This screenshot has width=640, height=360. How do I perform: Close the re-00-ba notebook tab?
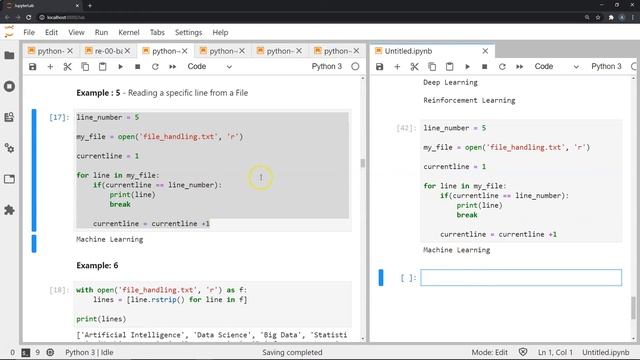click(127, 51)
